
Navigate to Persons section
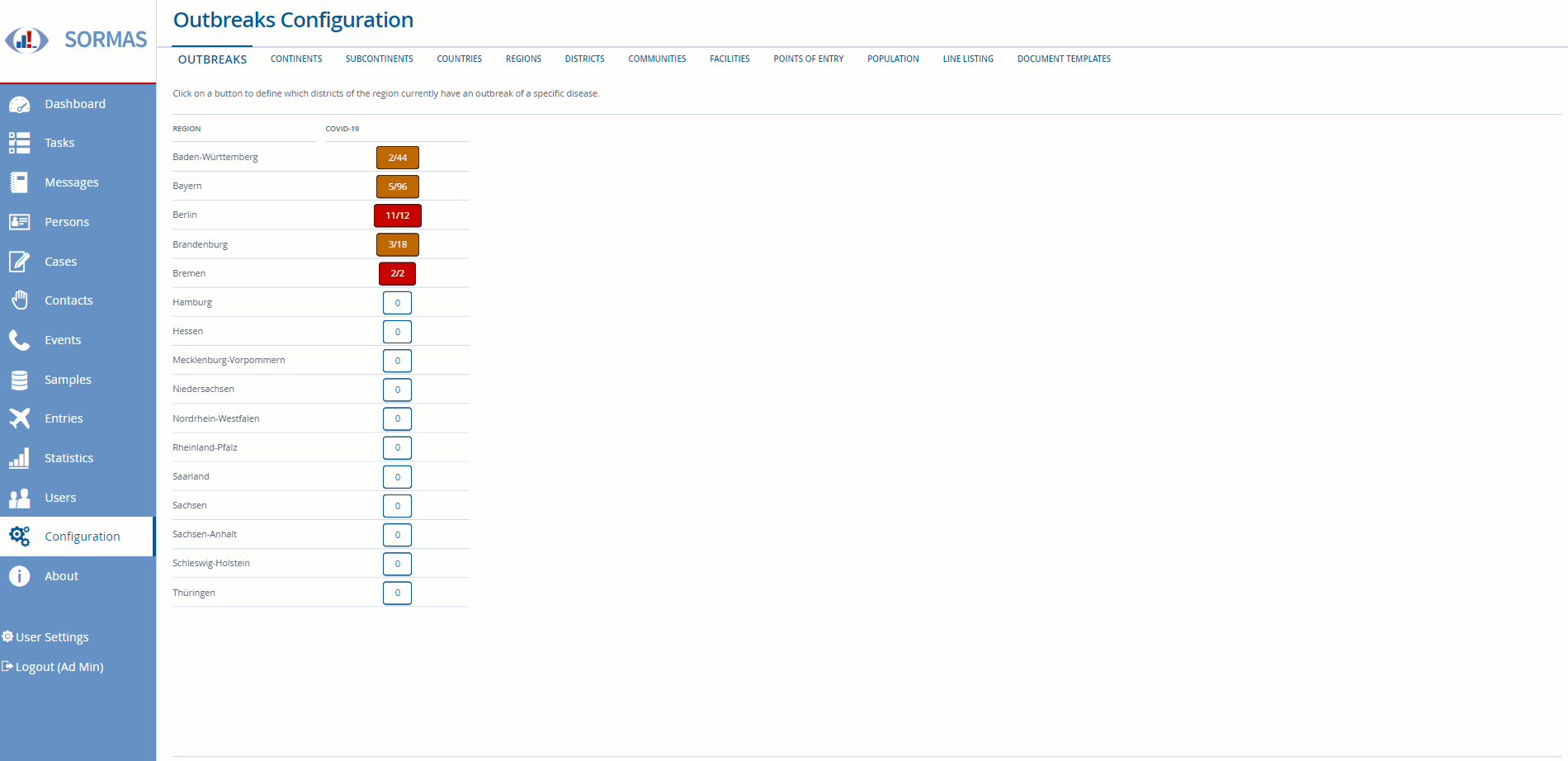coord(67,222)
